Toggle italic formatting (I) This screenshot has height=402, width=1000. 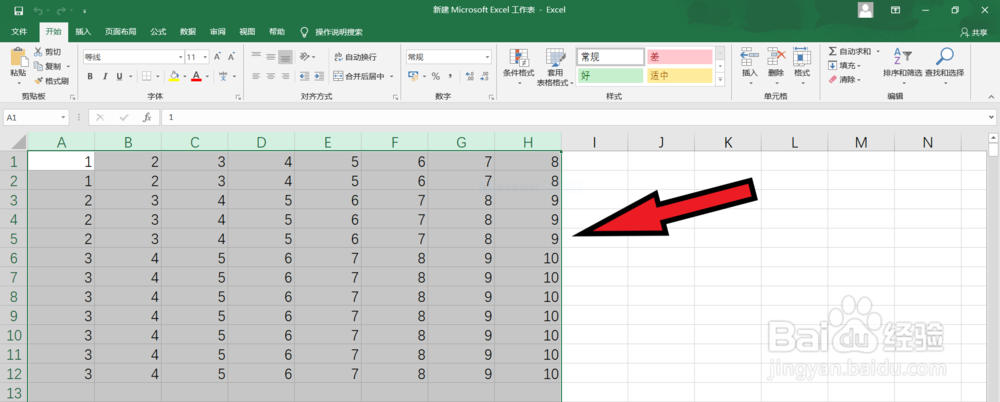pyautogui.click(x=103, y=77)
